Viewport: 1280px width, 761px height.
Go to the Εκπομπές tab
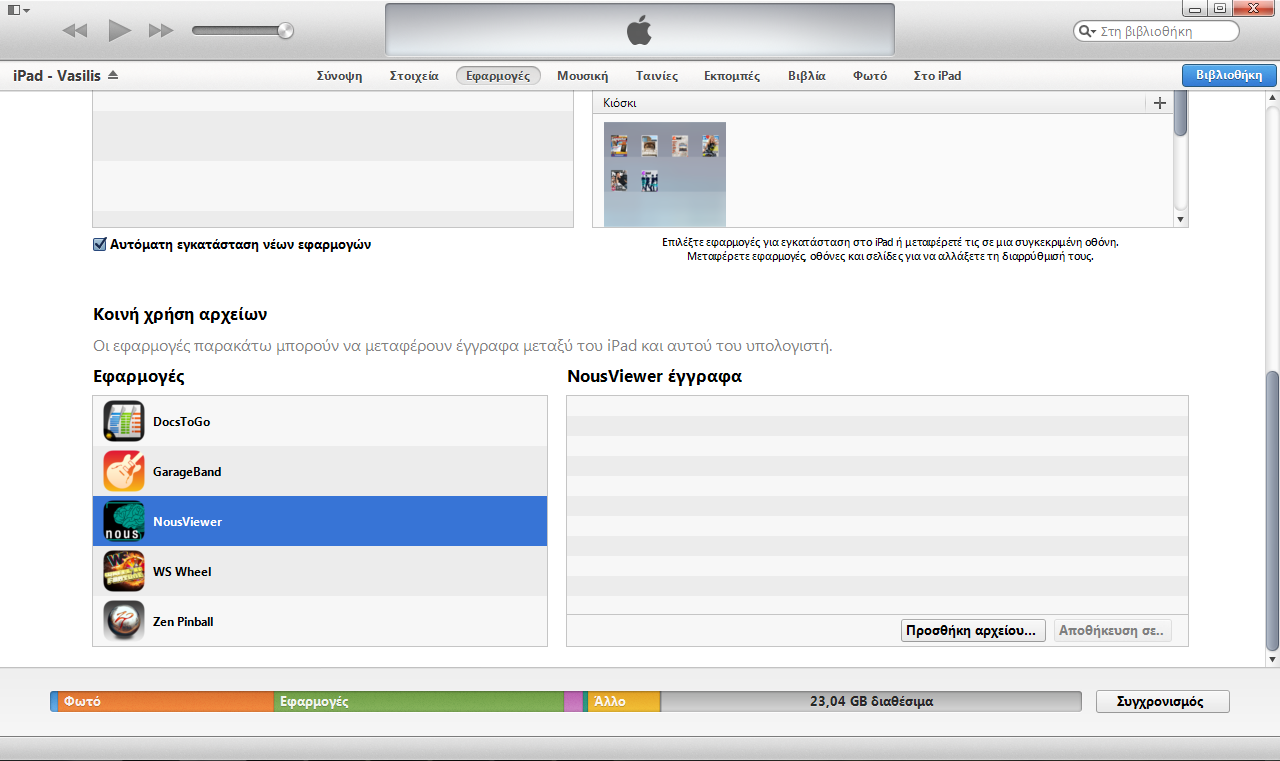pos(732,76)
